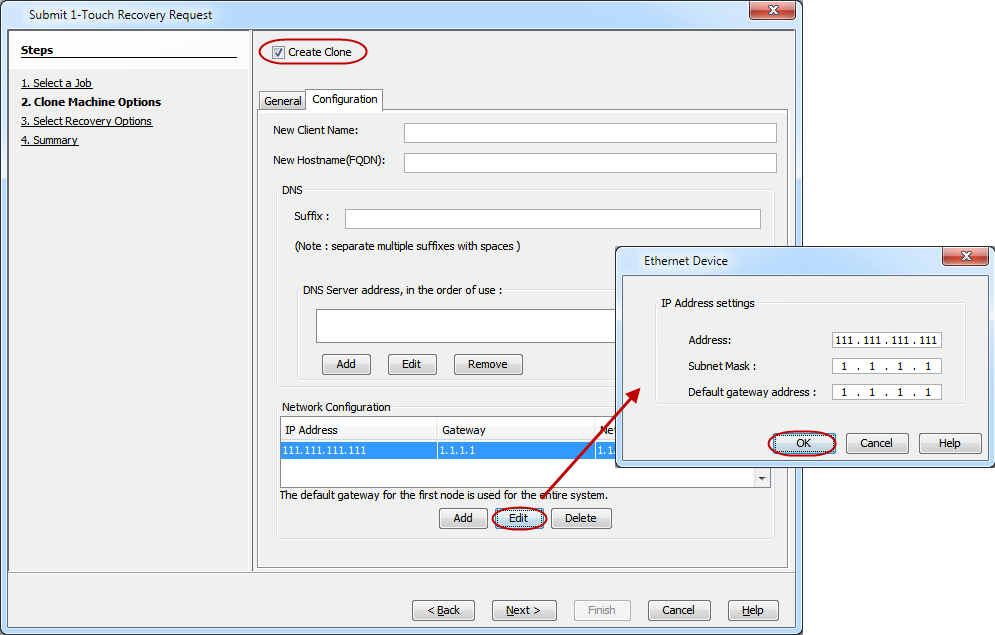Click the New Hostname(FQDN) field
Viewport: 995px width, 635px height.
590,163
